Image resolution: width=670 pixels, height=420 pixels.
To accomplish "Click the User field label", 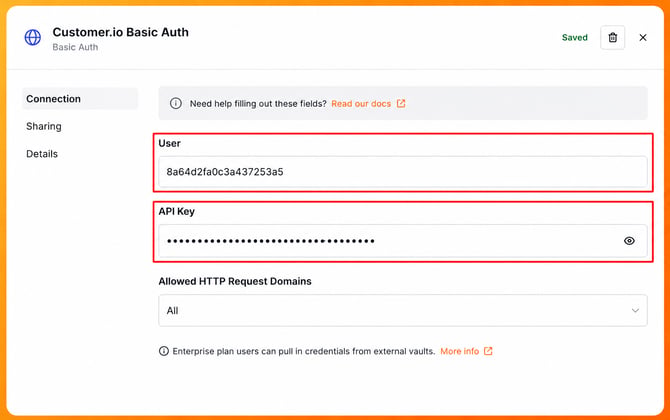I will click(x=169, y=144).
